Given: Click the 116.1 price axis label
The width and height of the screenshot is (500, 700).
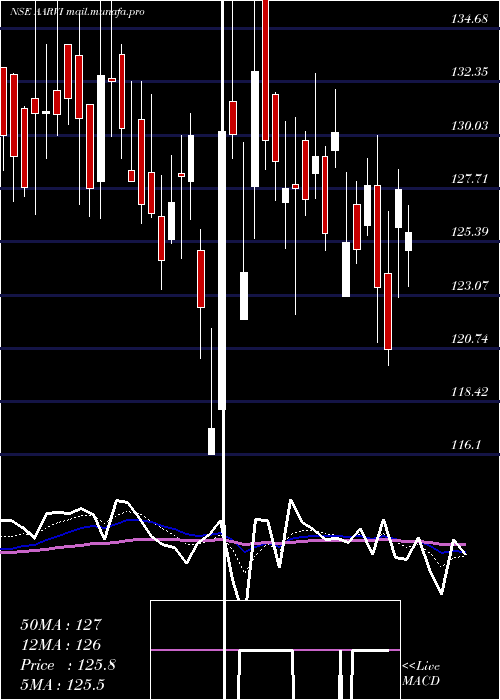Looking at the screenshot, I should (x=467, y=445).
